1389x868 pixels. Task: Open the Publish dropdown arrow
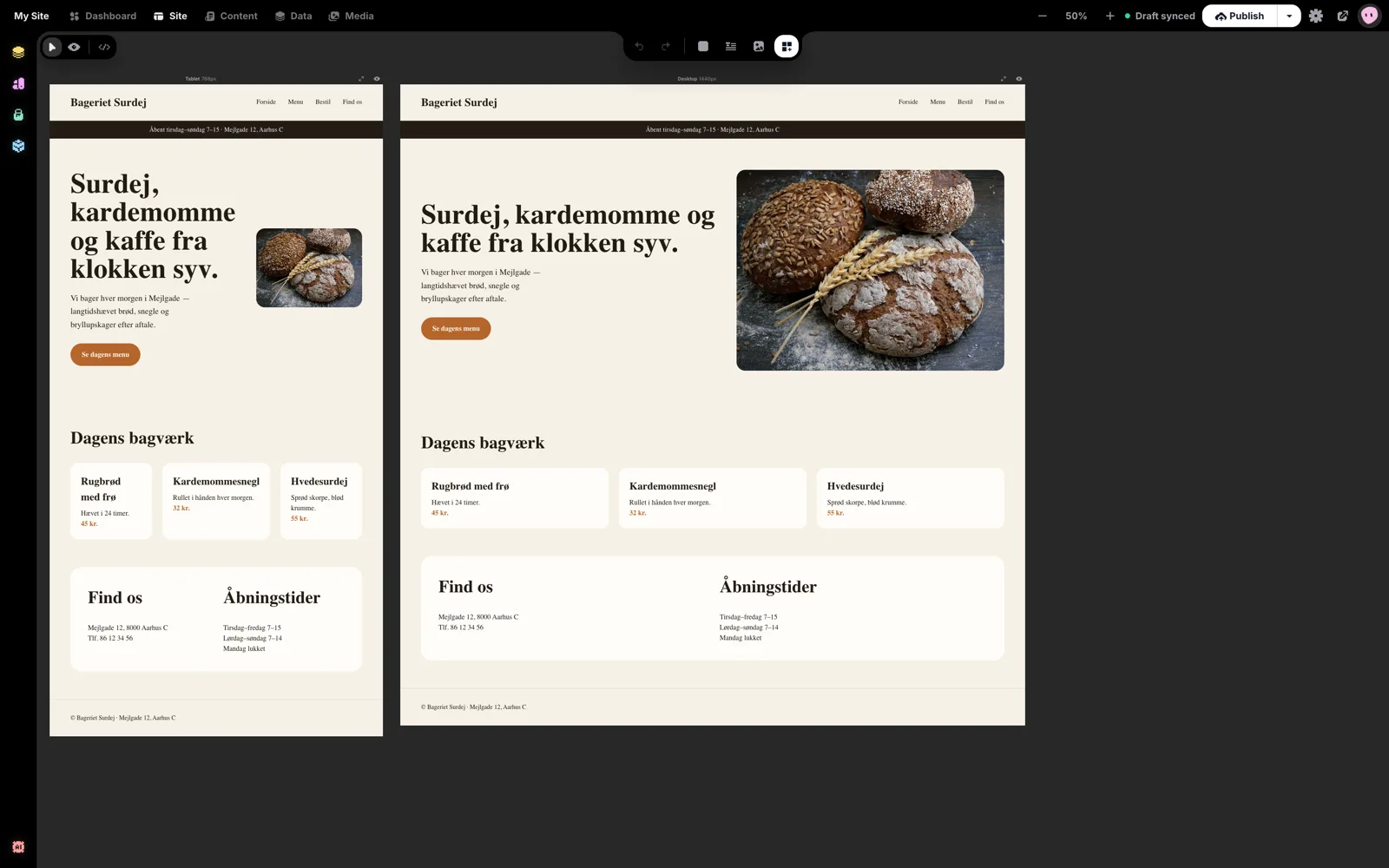coord(1289,16)
